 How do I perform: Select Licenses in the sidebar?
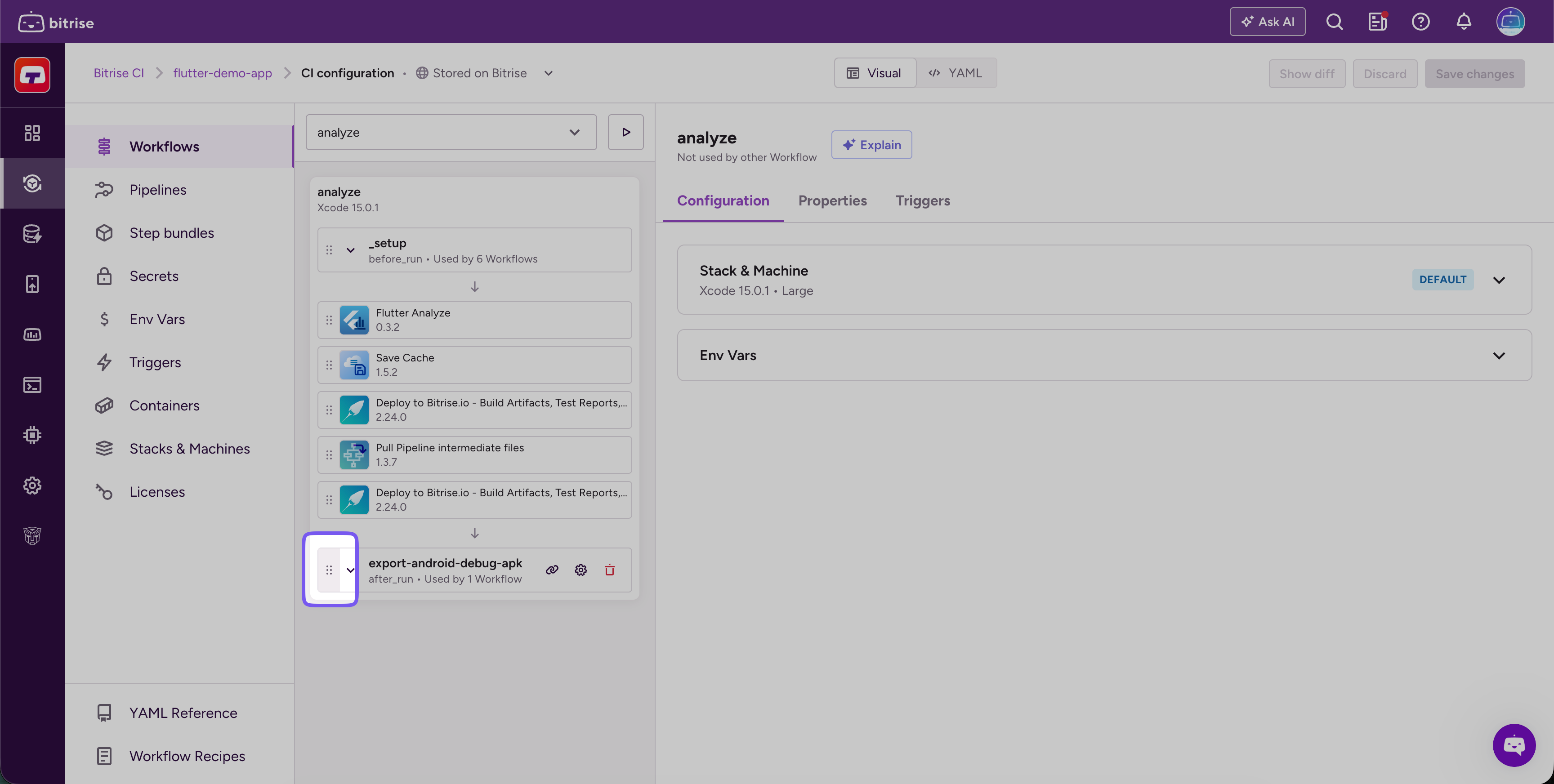179,492
